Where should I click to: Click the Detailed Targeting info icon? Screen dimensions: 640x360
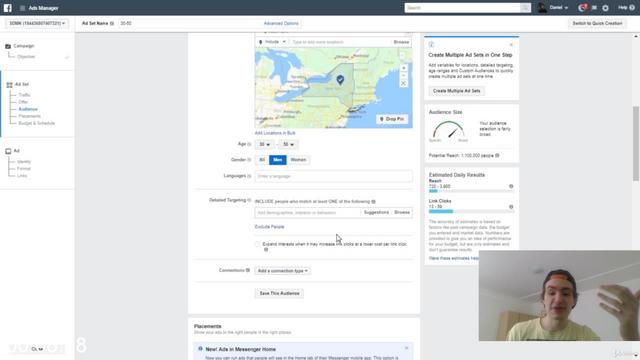pyautogui.click(x=249, y=200)
